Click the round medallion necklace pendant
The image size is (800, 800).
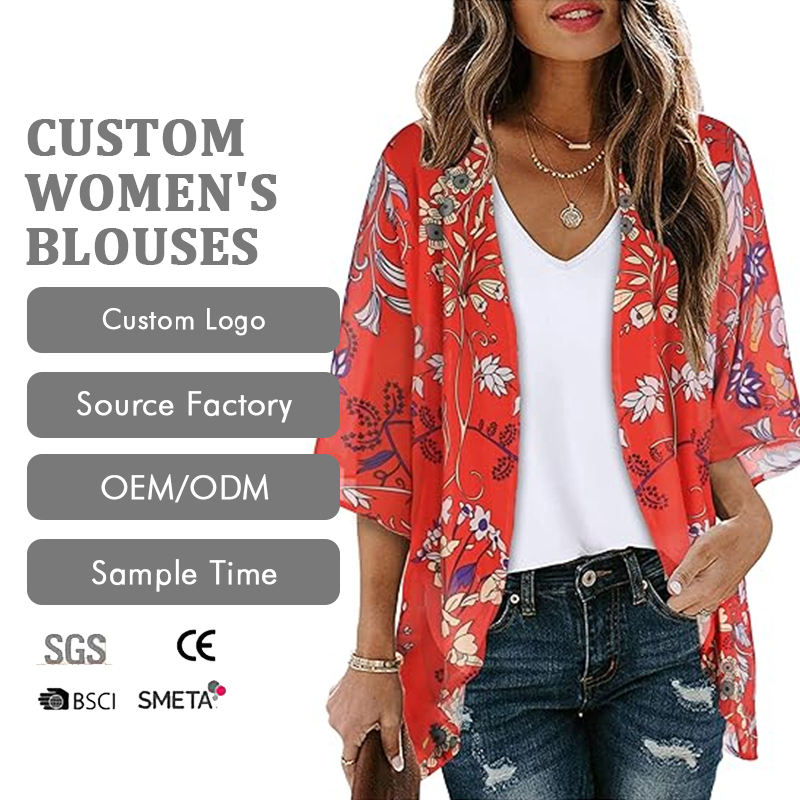tap(570, 216)
